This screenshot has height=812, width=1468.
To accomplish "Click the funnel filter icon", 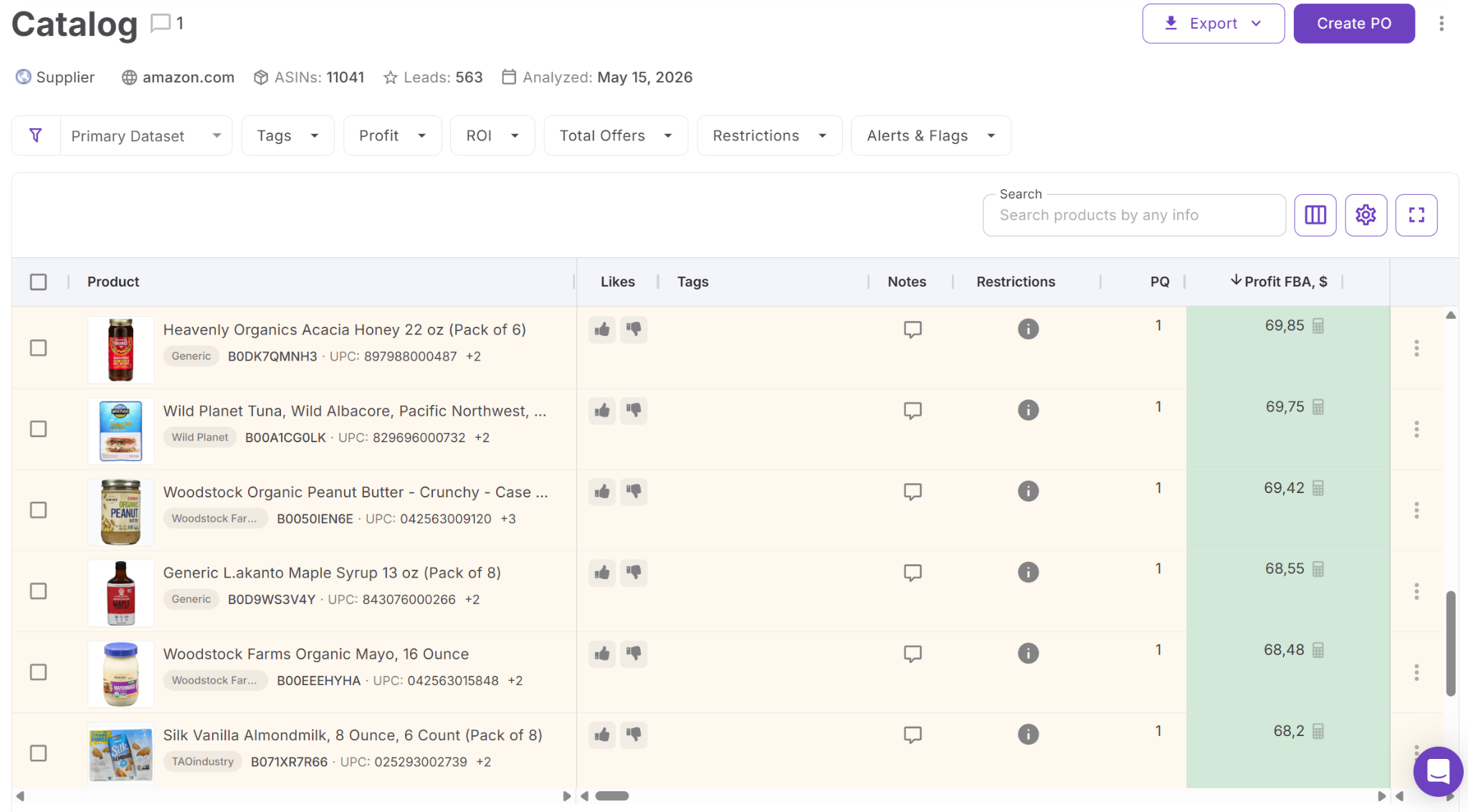I will coord(36,135).
